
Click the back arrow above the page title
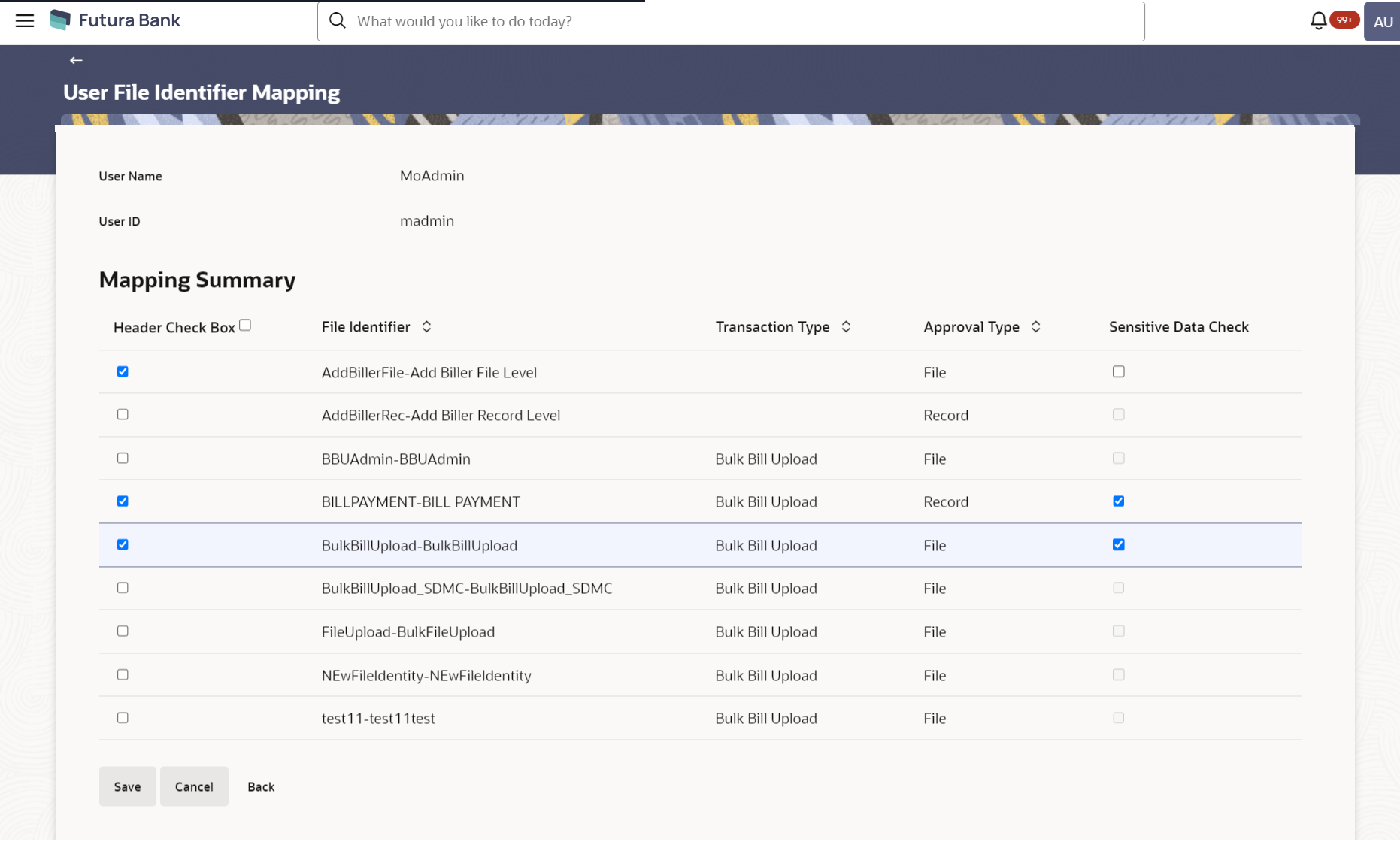click(x=76, y=60)
